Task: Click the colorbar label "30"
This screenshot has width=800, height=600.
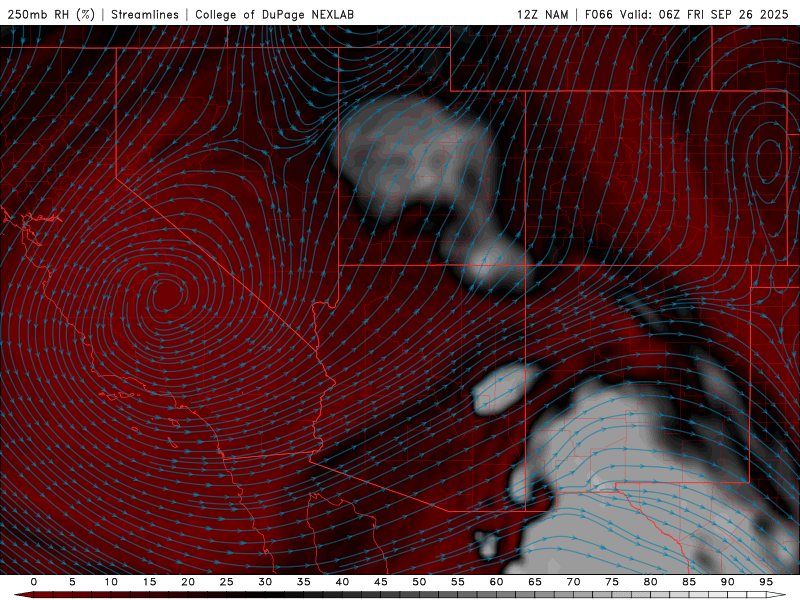Action: 265,582
